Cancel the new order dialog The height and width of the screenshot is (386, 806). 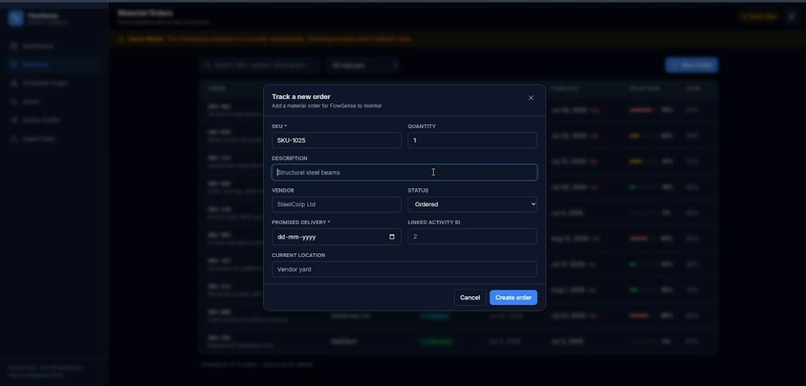(x=470, y=298)
